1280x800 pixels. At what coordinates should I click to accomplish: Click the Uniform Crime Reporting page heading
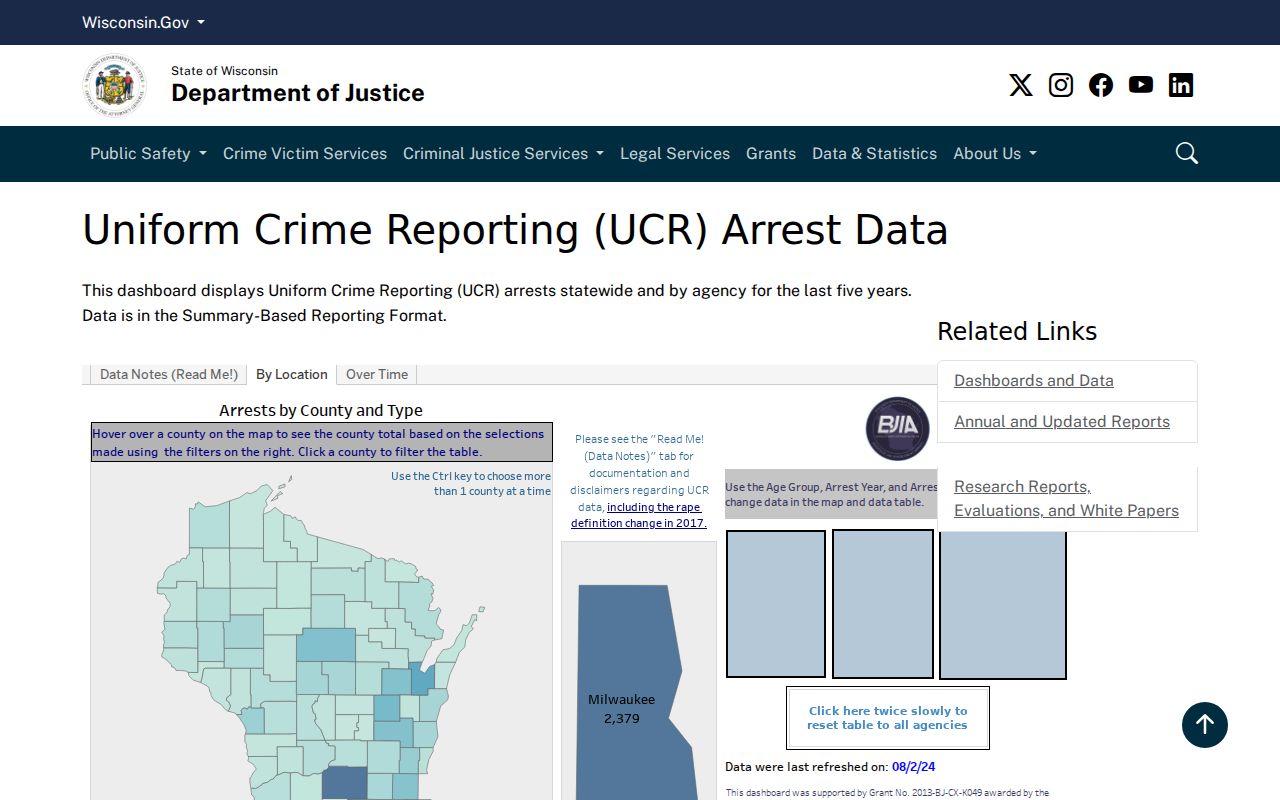click(x=515, y=230)
